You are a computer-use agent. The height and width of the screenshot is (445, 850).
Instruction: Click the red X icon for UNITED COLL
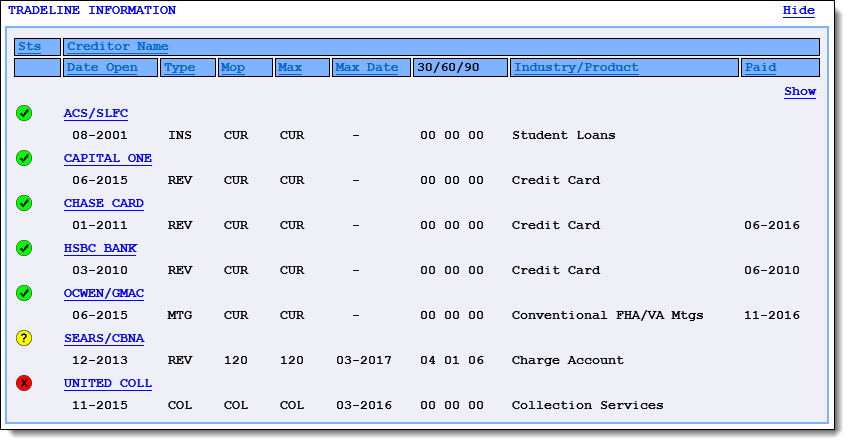[24, 383]
